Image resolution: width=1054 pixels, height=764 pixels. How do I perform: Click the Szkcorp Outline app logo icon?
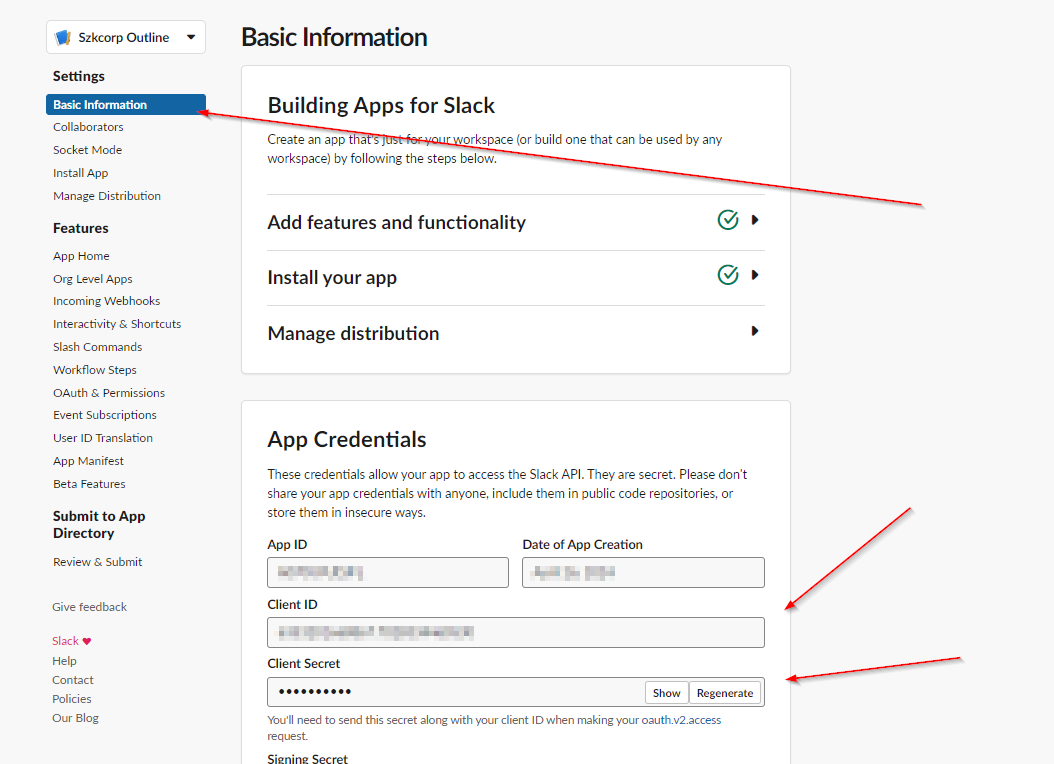point(63,38)
